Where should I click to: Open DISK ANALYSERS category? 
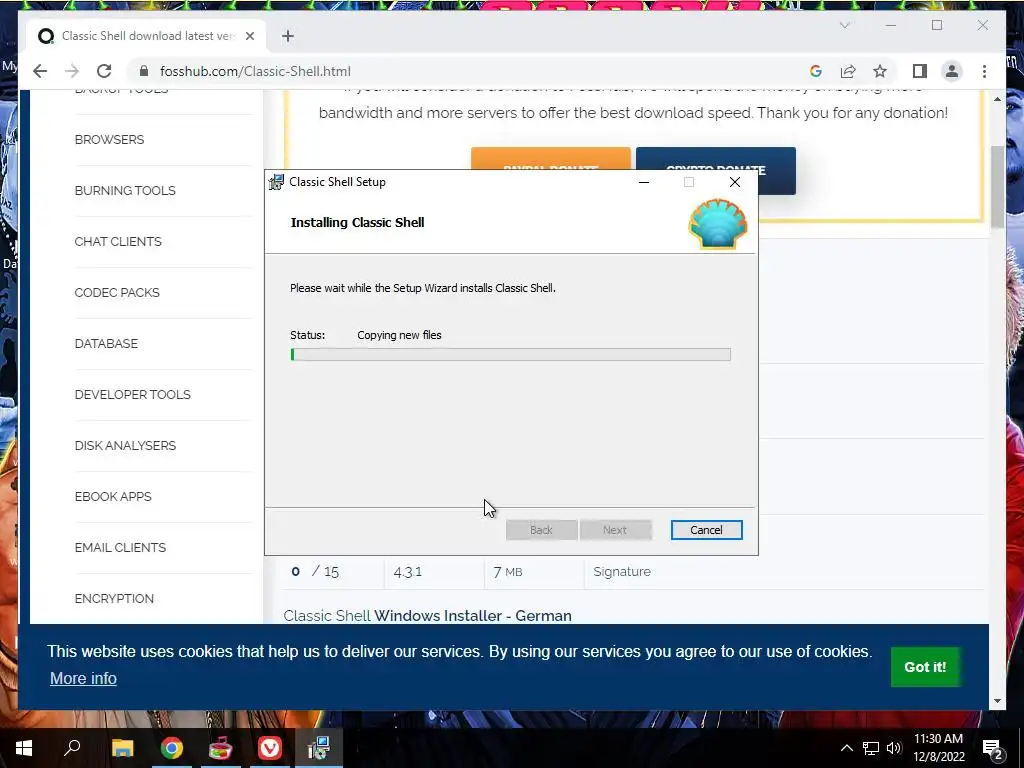125,445
